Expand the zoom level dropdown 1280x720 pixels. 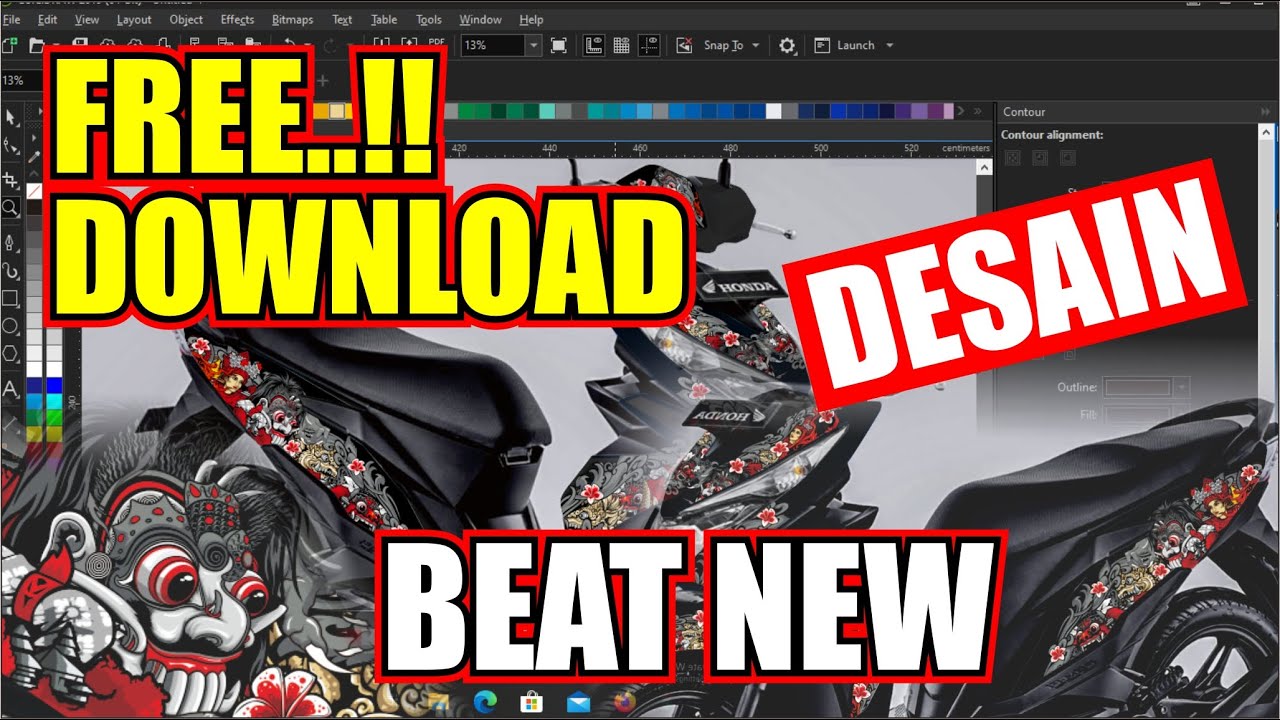click(533, 45)
